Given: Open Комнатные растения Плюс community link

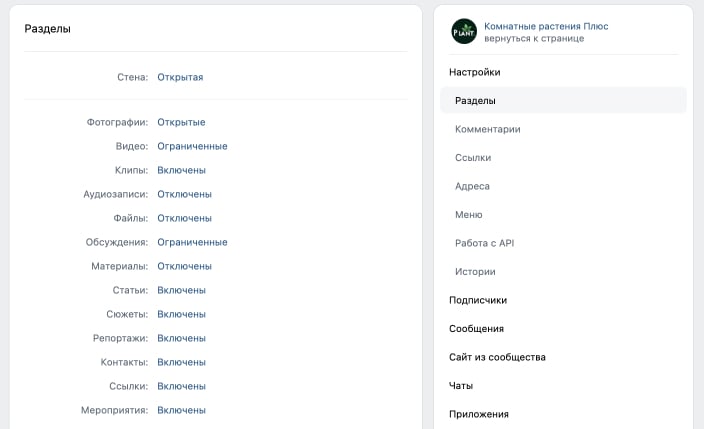Looking at the screenshot, I should [545, 26].
